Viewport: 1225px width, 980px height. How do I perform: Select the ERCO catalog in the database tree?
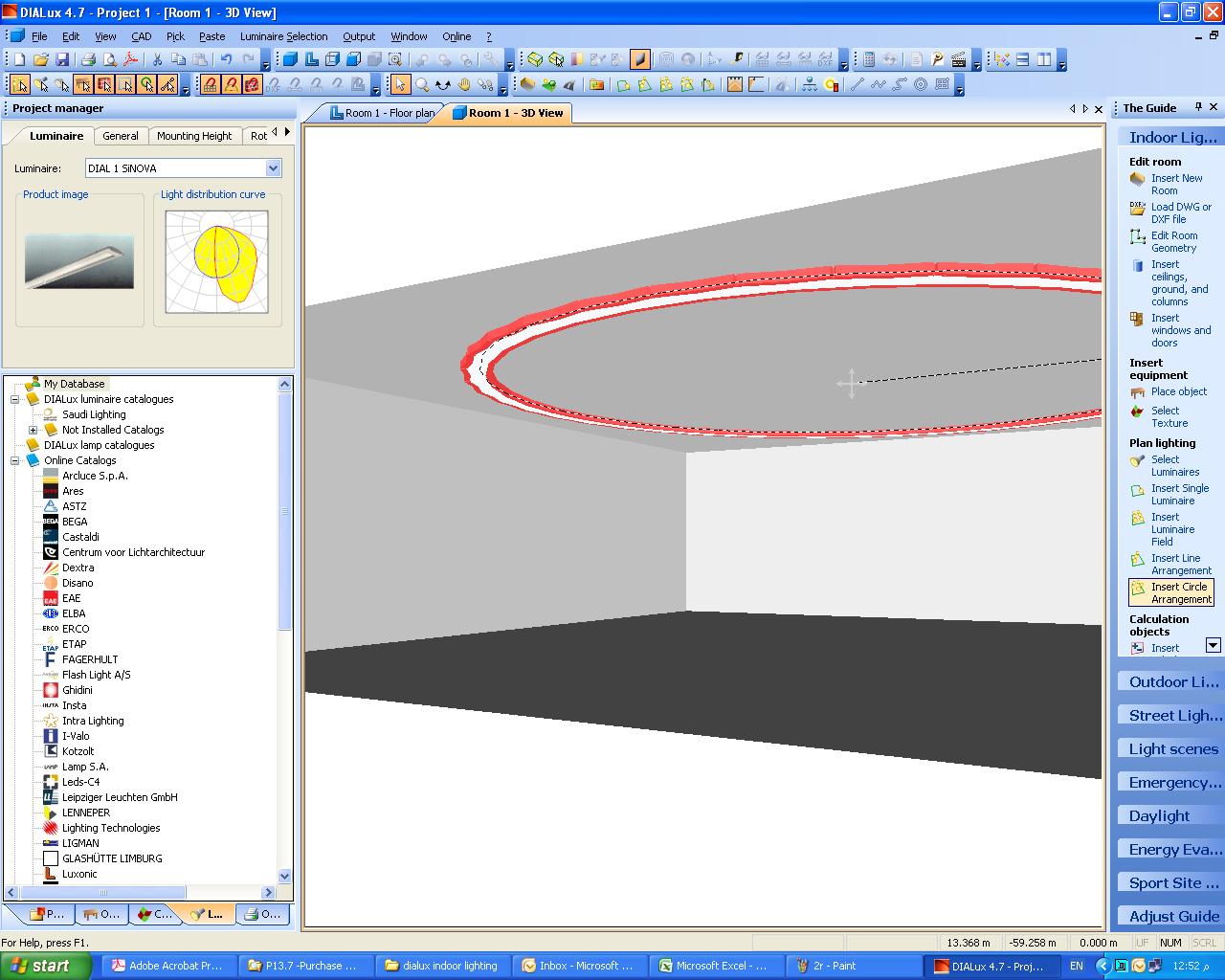pyautogui.click(x=76, y=629)
